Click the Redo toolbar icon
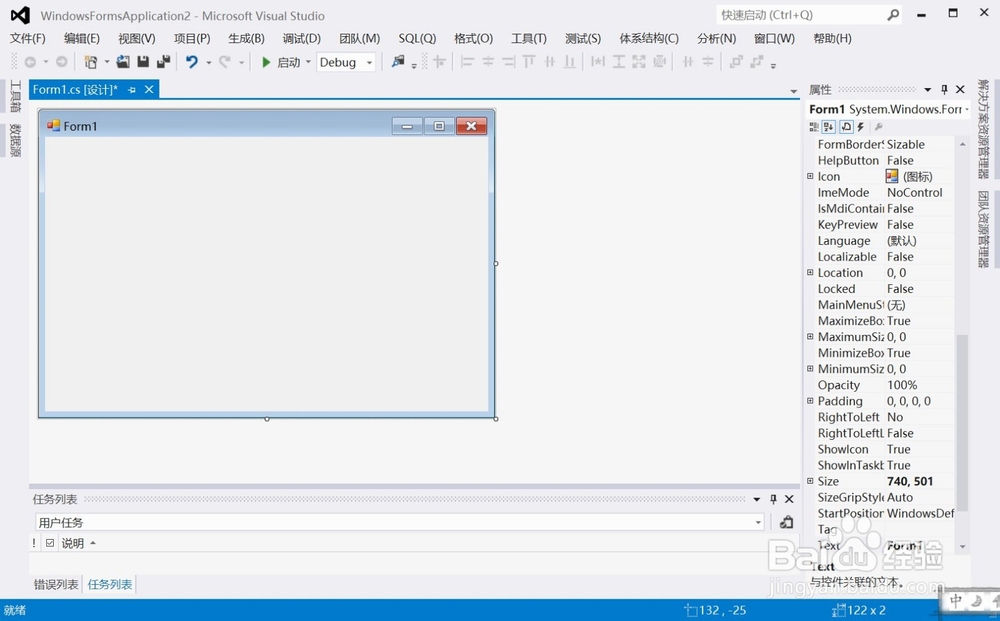The image size is (1000, 621). (x=224, y=62)
